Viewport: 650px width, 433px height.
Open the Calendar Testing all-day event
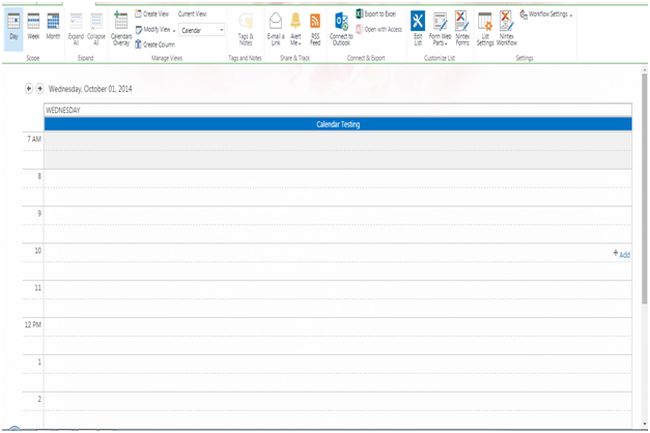pyautogui.click(x=338, y=124)
